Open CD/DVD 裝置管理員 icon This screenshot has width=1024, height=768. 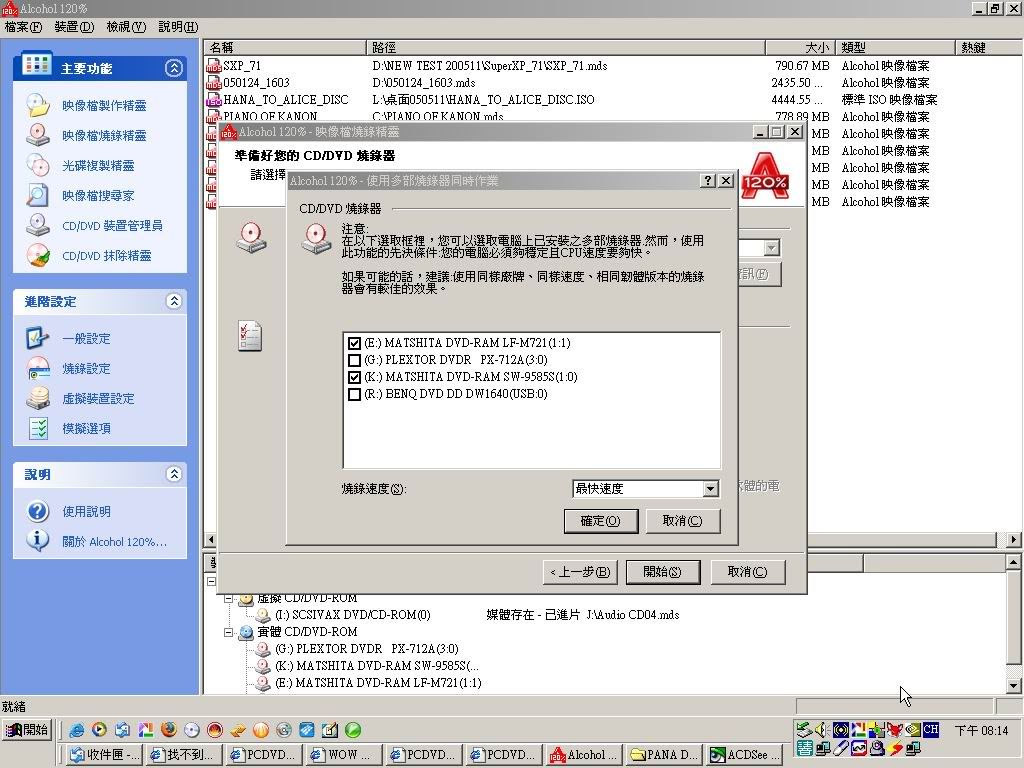coord(37,225)
